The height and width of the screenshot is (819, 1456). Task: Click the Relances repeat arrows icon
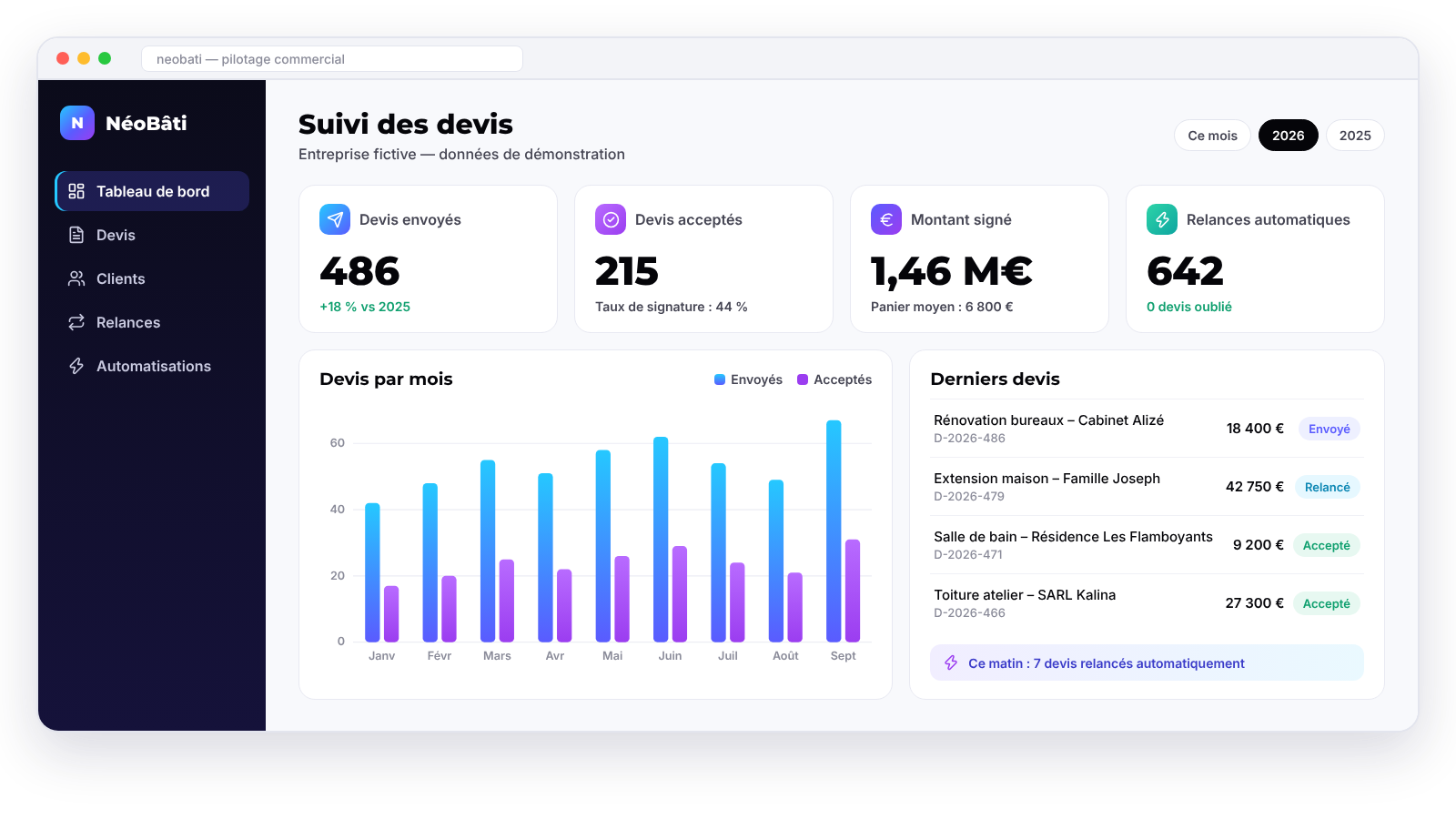tap(76, 322)
